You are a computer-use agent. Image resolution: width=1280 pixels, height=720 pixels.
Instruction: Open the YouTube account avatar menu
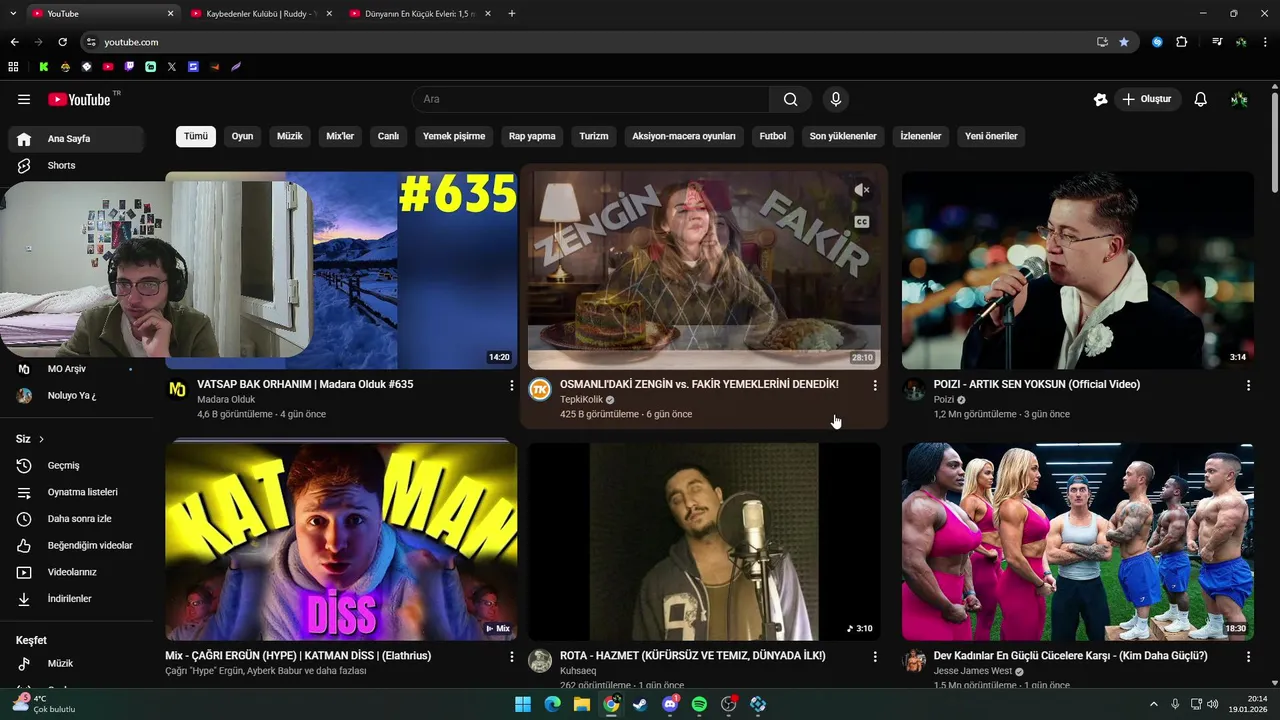(x=1239, y=99)
